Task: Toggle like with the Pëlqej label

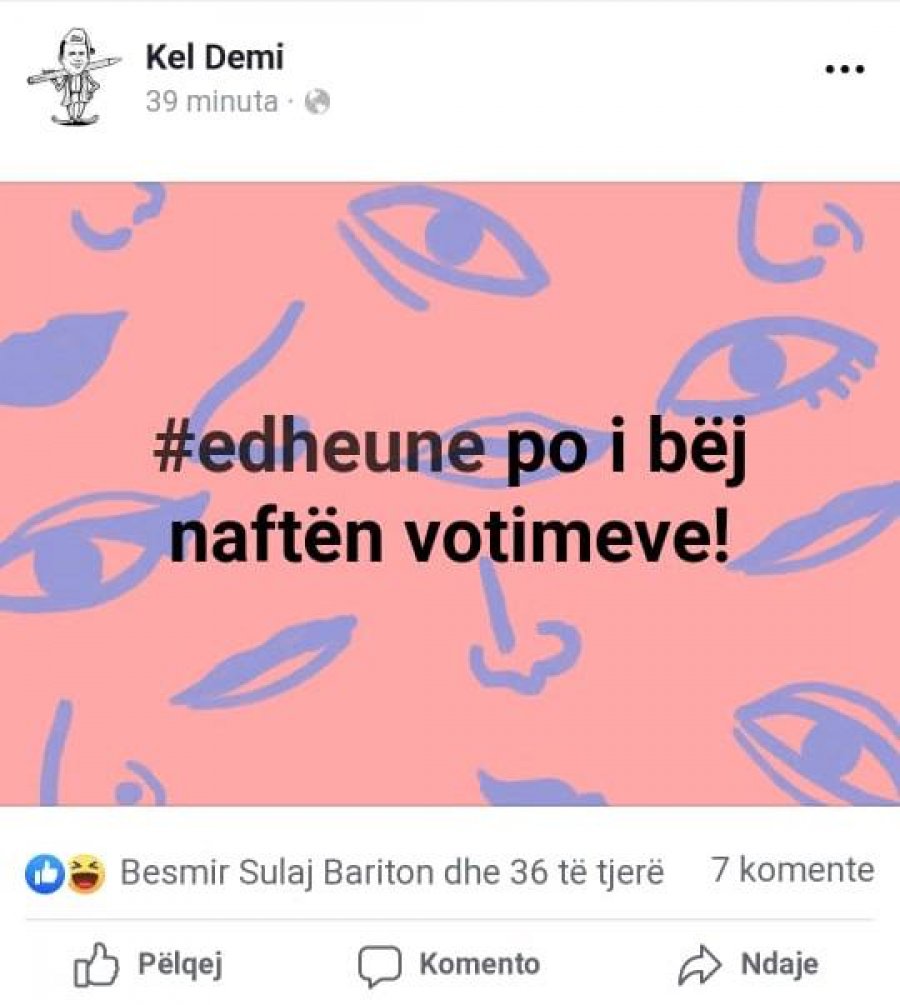Action: tap(180, 965)
